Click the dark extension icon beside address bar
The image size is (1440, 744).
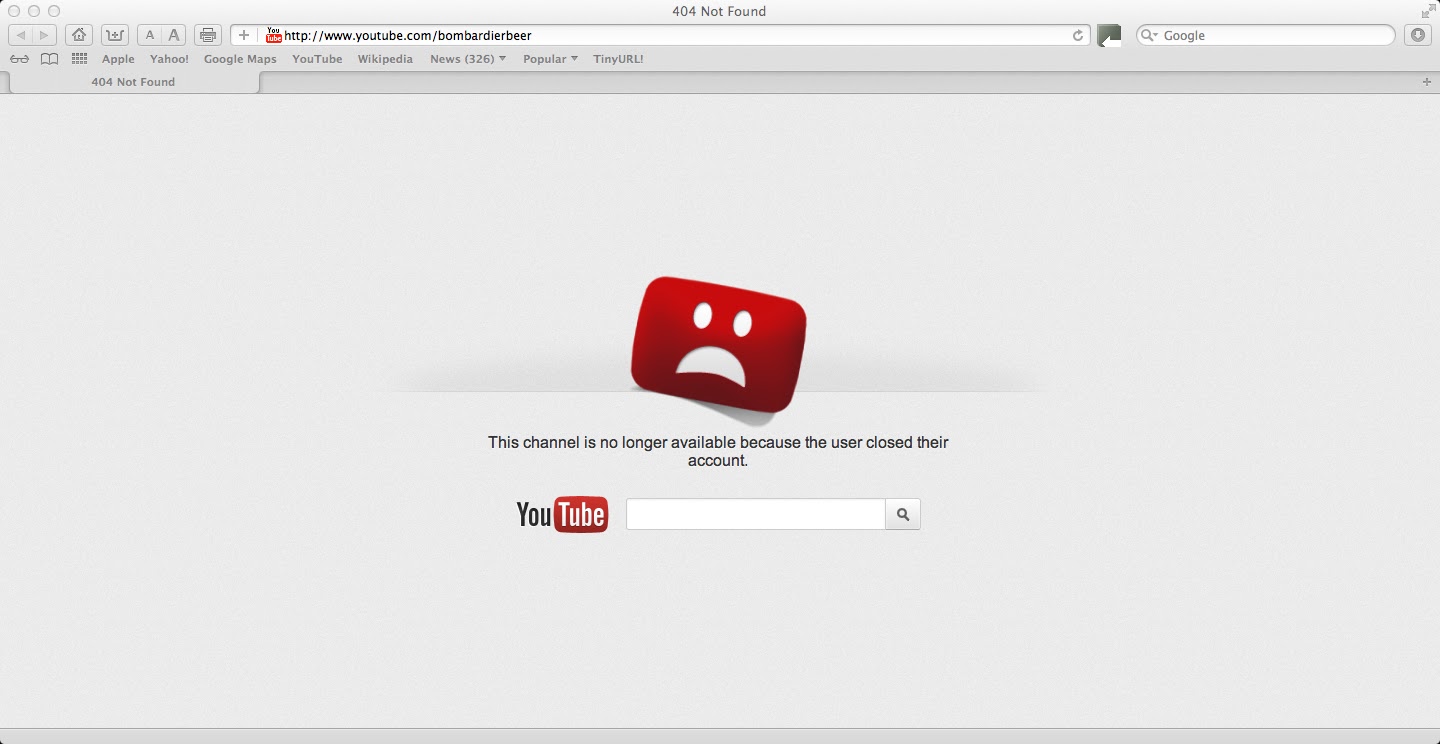pyautogui.click(x=1109, y=36)
